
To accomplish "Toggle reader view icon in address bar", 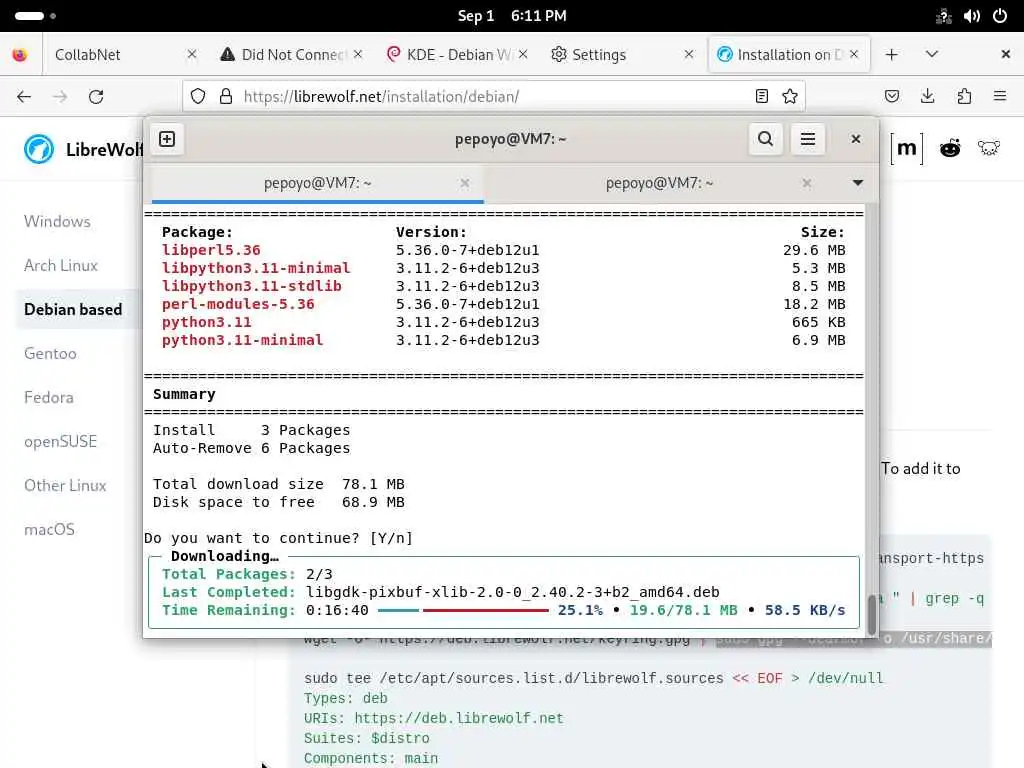I will coord(761,97).
